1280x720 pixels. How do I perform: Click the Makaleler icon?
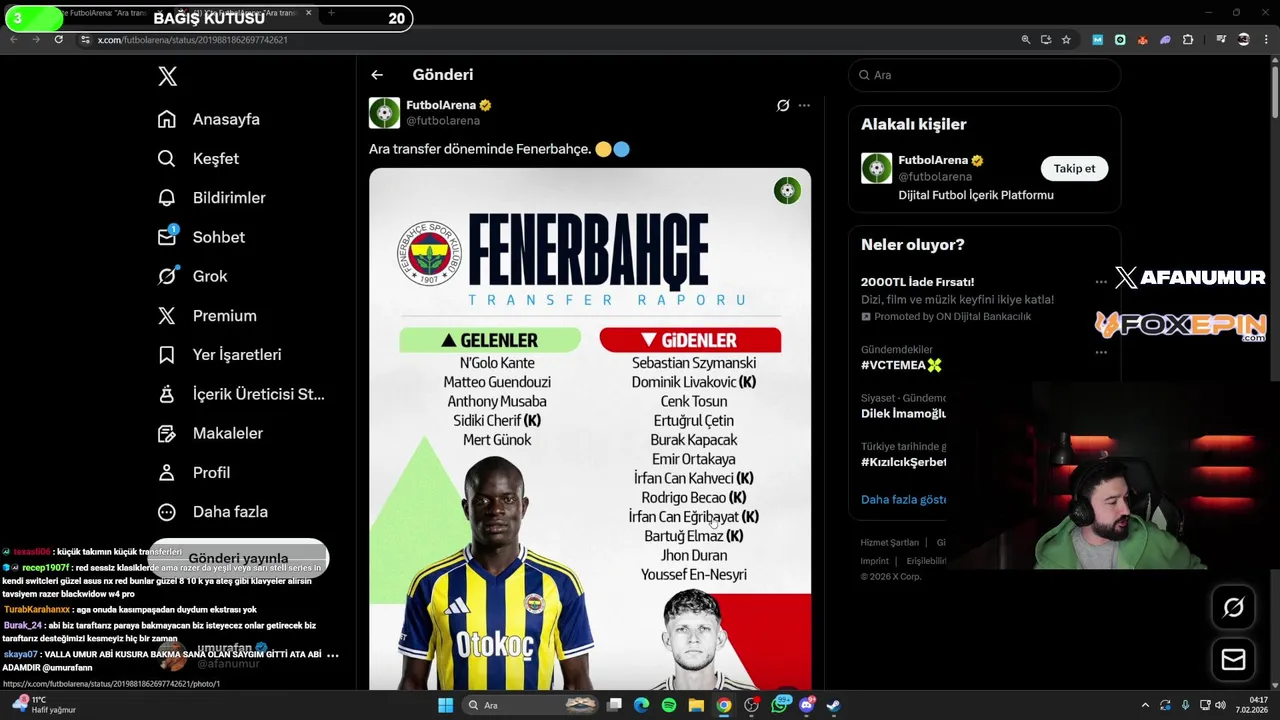pos(167,433)
